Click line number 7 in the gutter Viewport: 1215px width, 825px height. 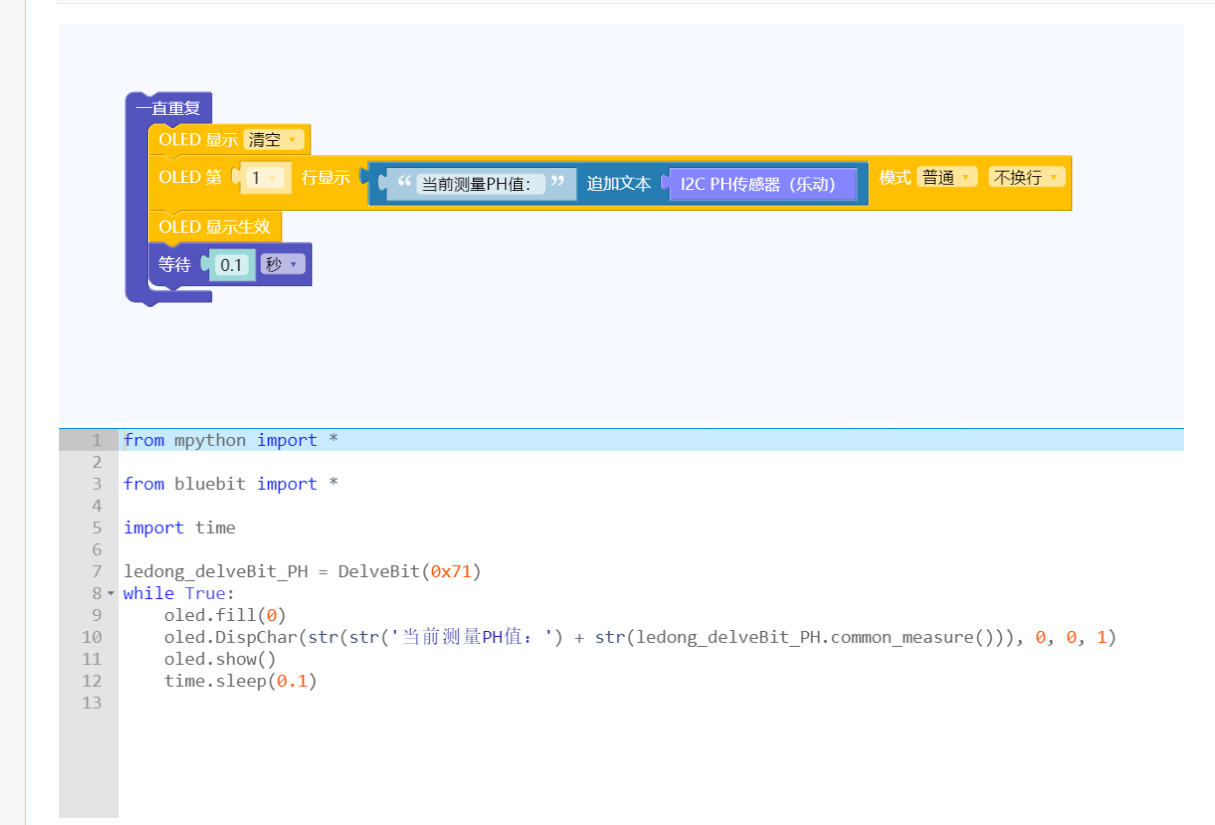point(97,572)
